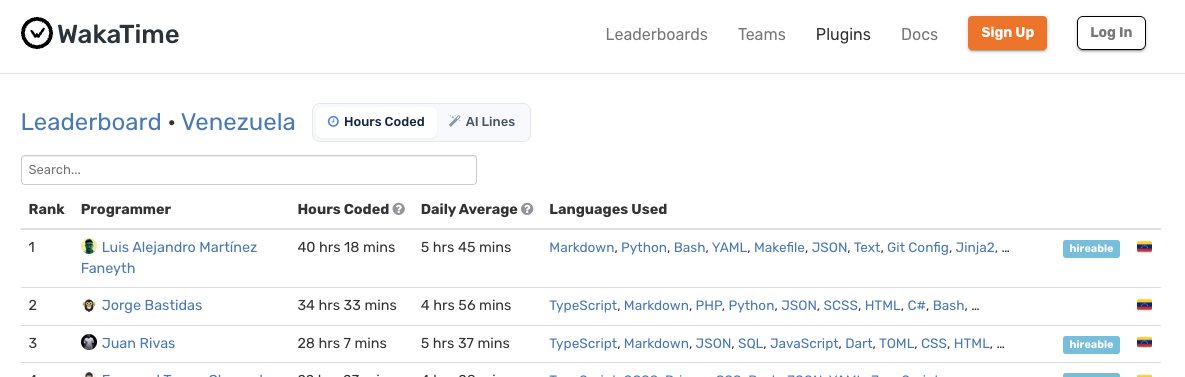Click the Sign Up button
The image size is (1185, 377).
(1007, 33)
